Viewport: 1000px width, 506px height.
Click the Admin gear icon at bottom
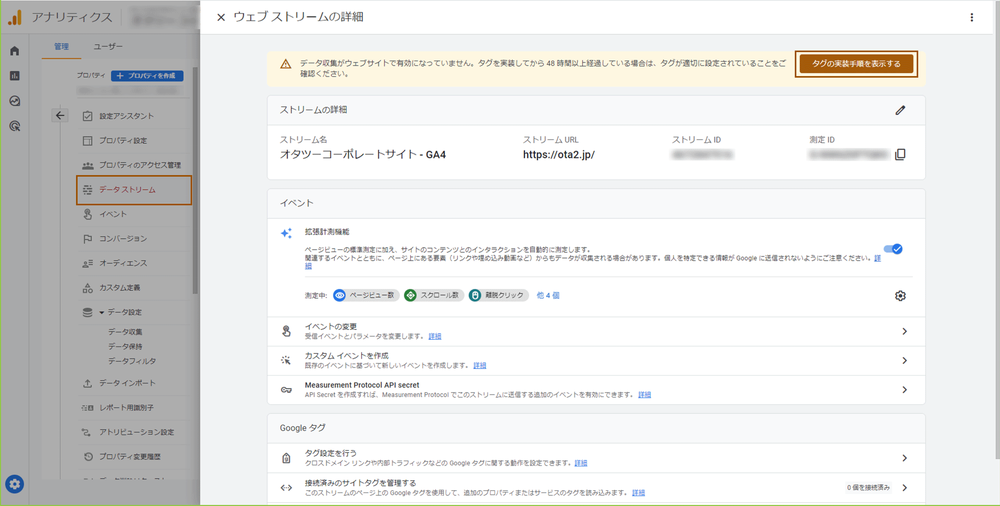click(x=15, y=484)
